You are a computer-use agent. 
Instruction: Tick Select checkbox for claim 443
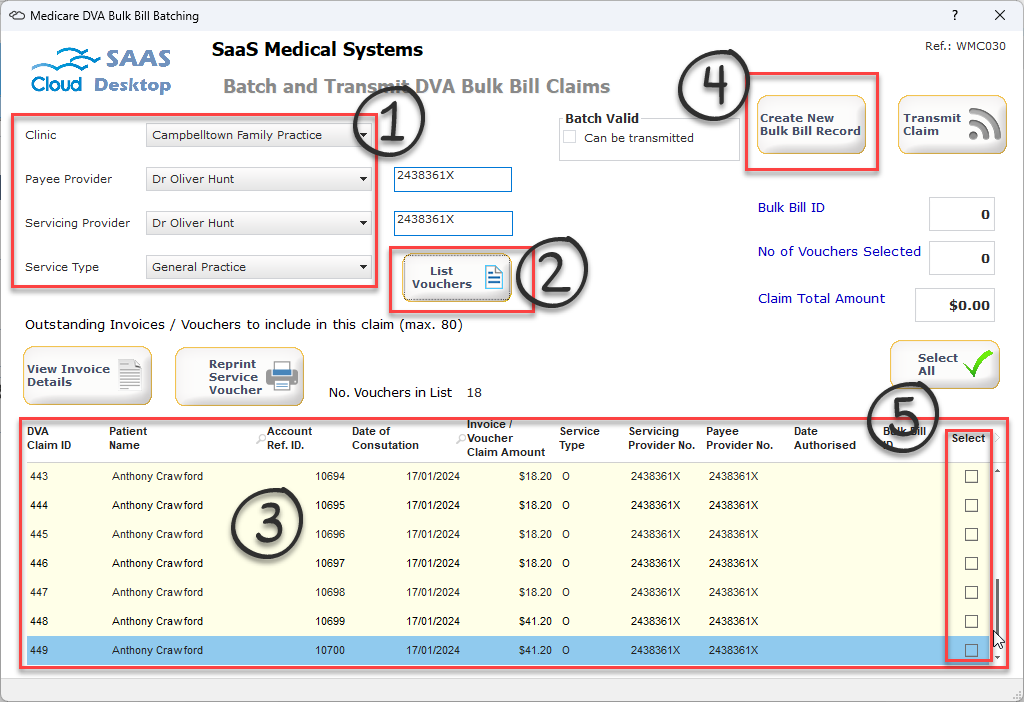click(971, 477)
